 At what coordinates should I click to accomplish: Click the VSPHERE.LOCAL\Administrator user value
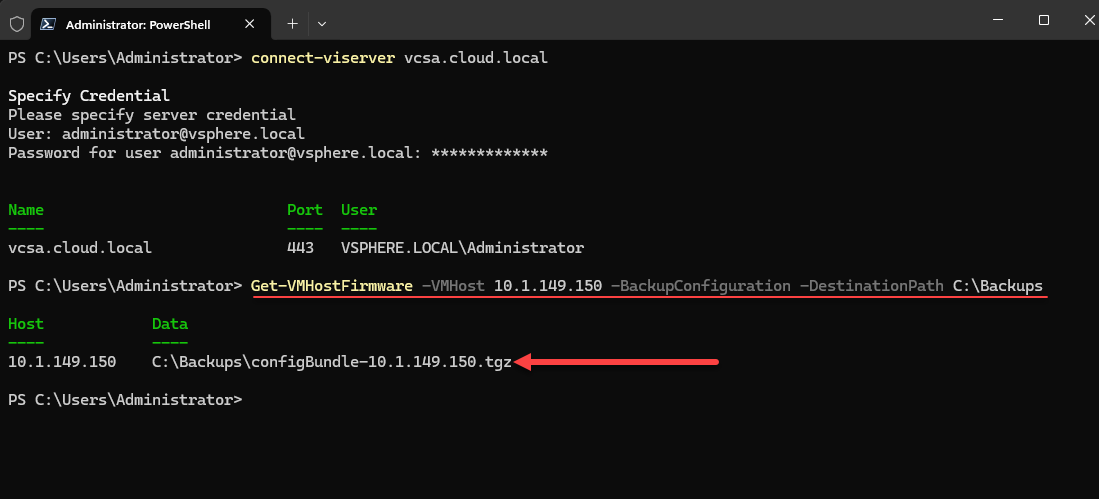pyautogui.click(x=462, y=248)
